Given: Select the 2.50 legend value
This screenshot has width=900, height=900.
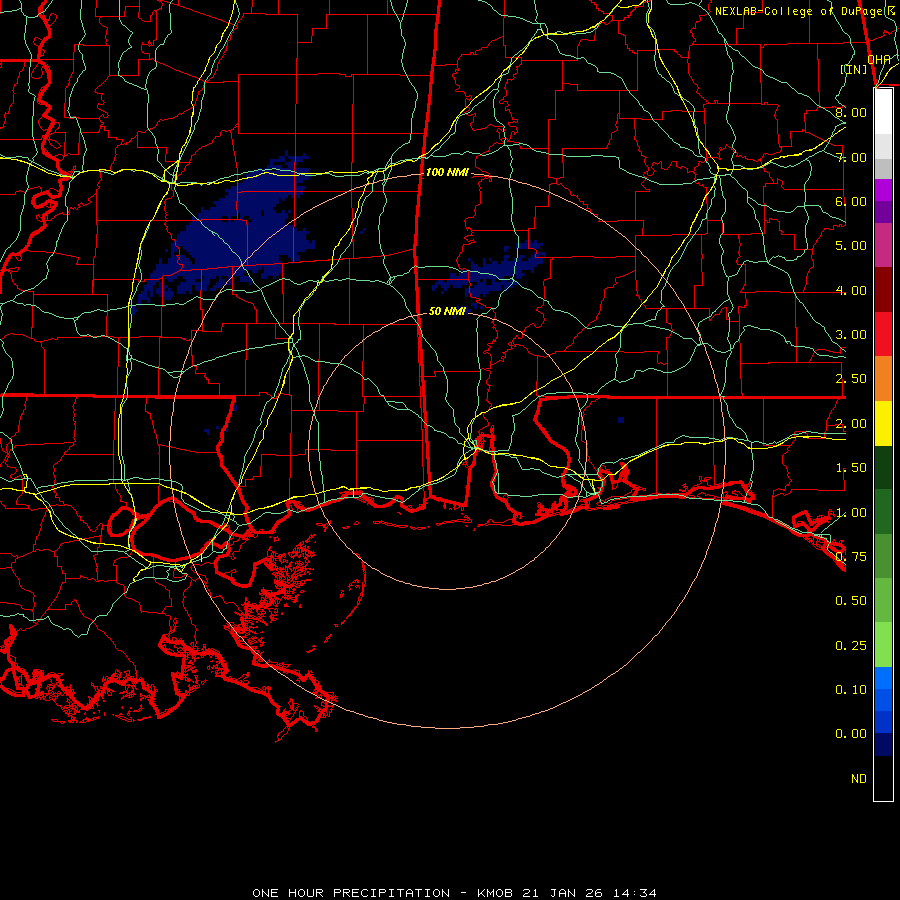Looking at the screenshot, I should pyautogui.click(x=851, y=379).
